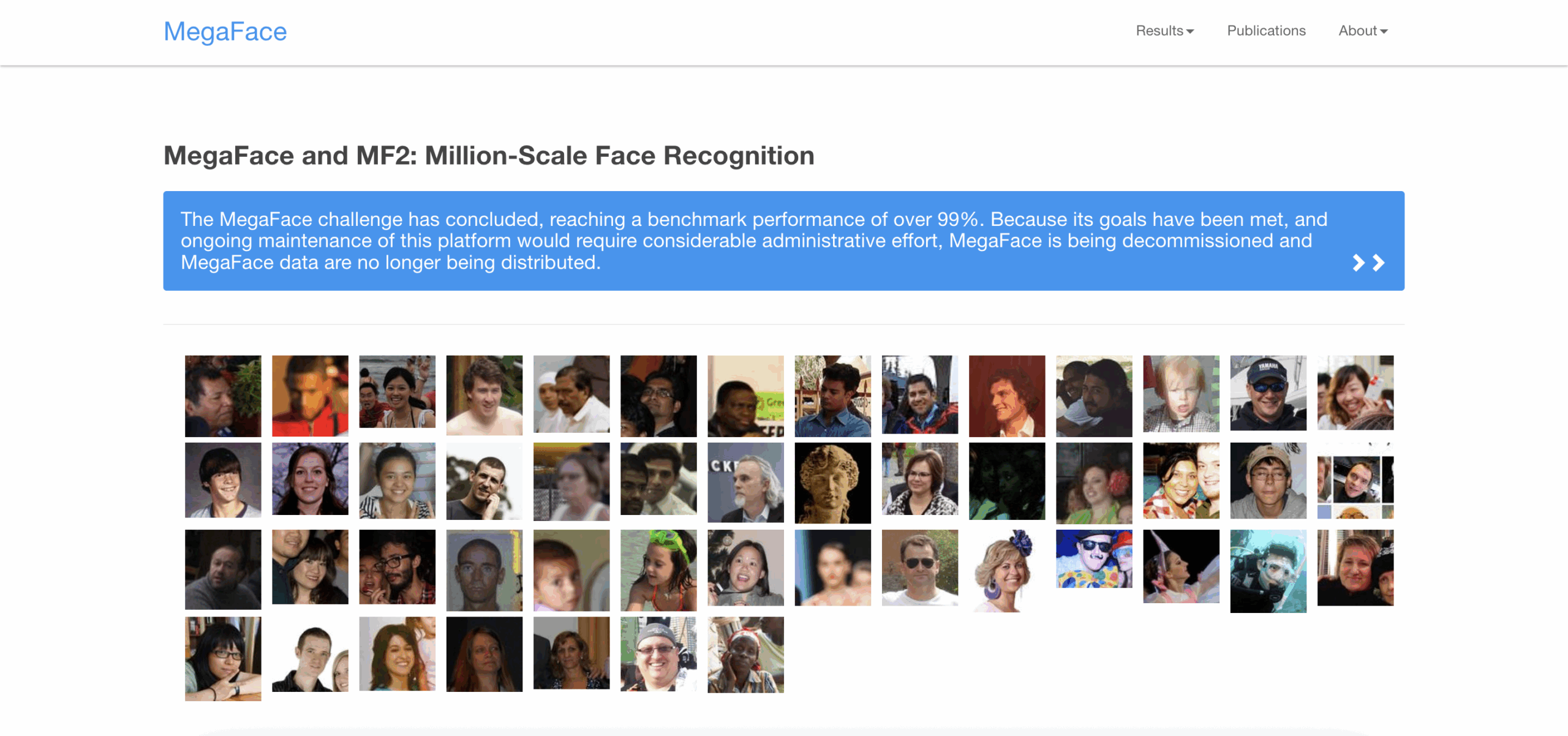Image resolution: width=1568 pixels, height=736 pixels.
Task: Select thumbnail with red and white headscarf
Action: [x=745, y=655]
